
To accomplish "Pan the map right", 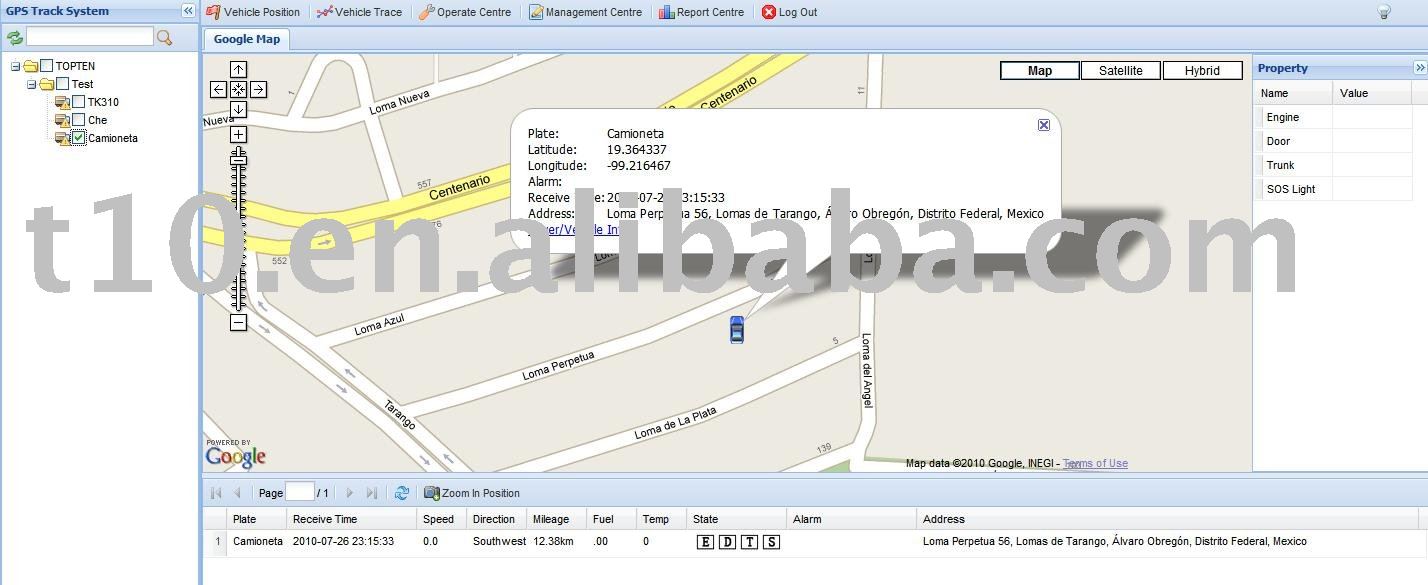I will tap(258, 89).
